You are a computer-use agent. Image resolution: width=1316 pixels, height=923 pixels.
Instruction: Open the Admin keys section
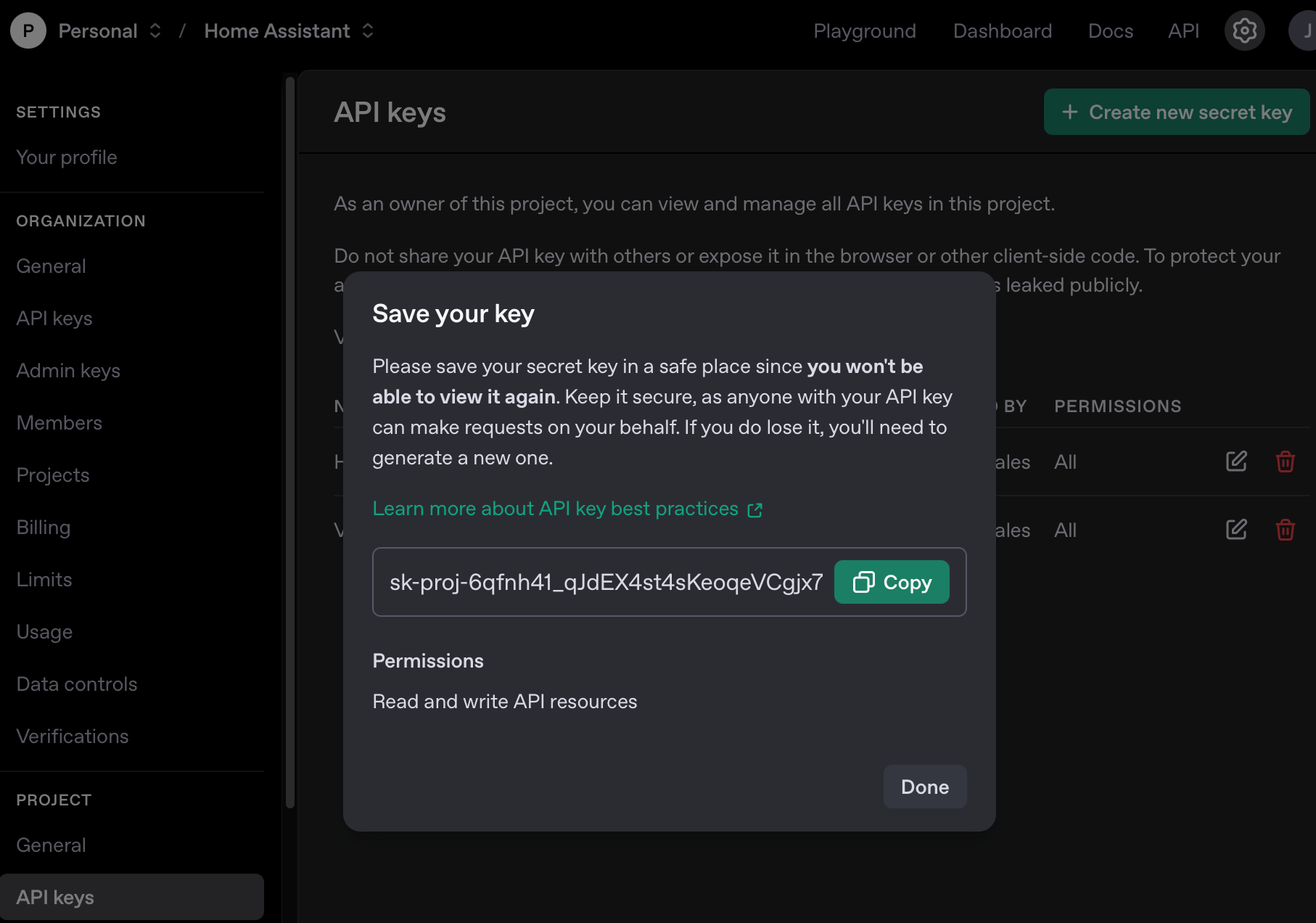[x=67, y=370]
